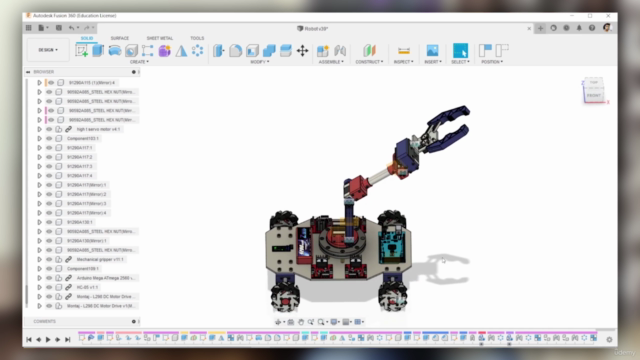This screenshot has width=640, height=360.
Task: Open the data panel grid icon
Action: pos(29,28)
